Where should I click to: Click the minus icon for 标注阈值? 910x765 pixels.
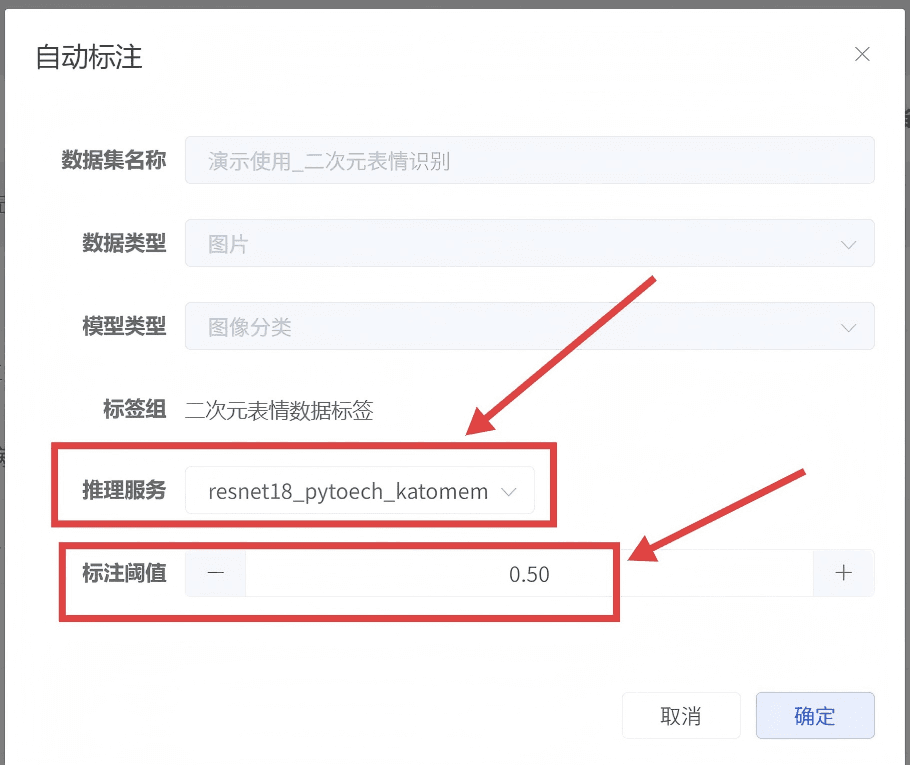(216, 573)
